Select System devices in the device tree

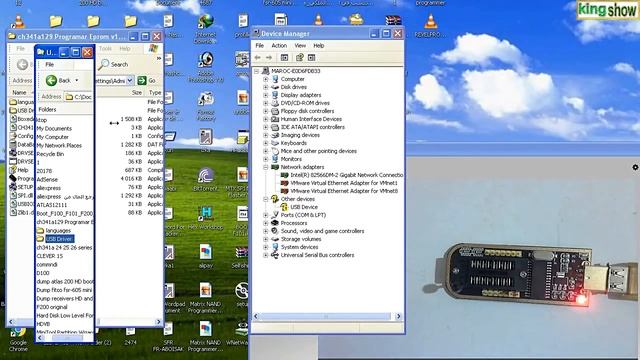click(x=299, y=247)
